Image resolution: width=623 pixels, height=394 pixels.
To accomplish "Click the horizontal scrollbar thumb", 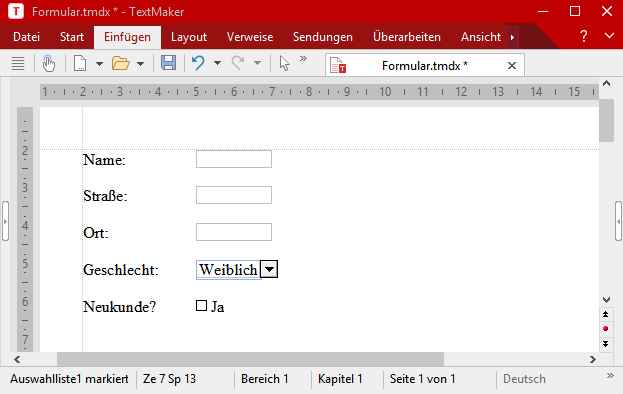I will (250, 359).
